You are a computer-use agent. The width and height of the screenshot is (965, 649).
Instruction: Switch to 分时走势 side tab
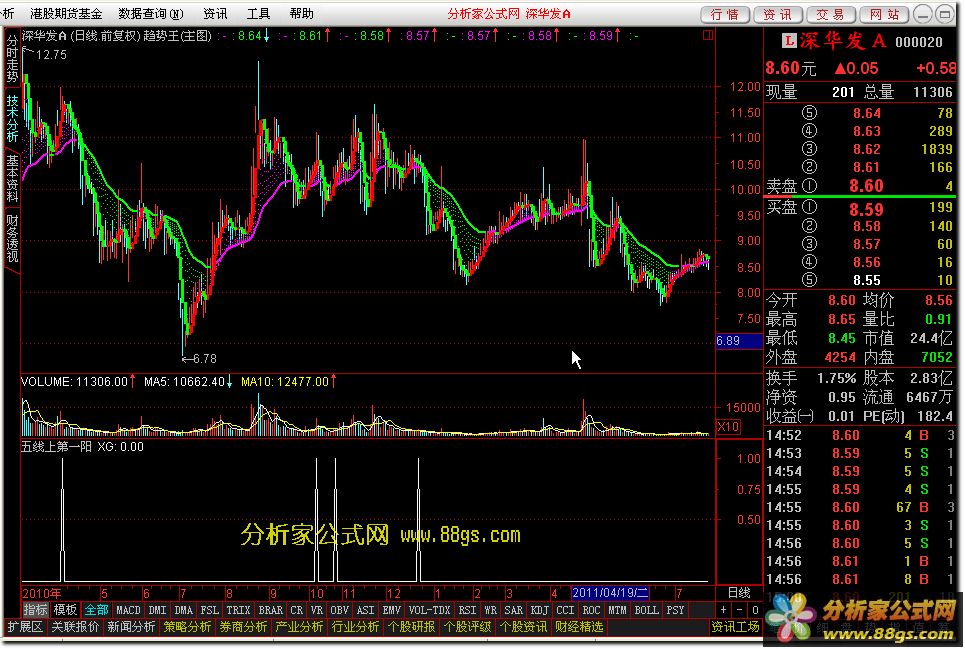pyautogui.click(x=12, y=59)
